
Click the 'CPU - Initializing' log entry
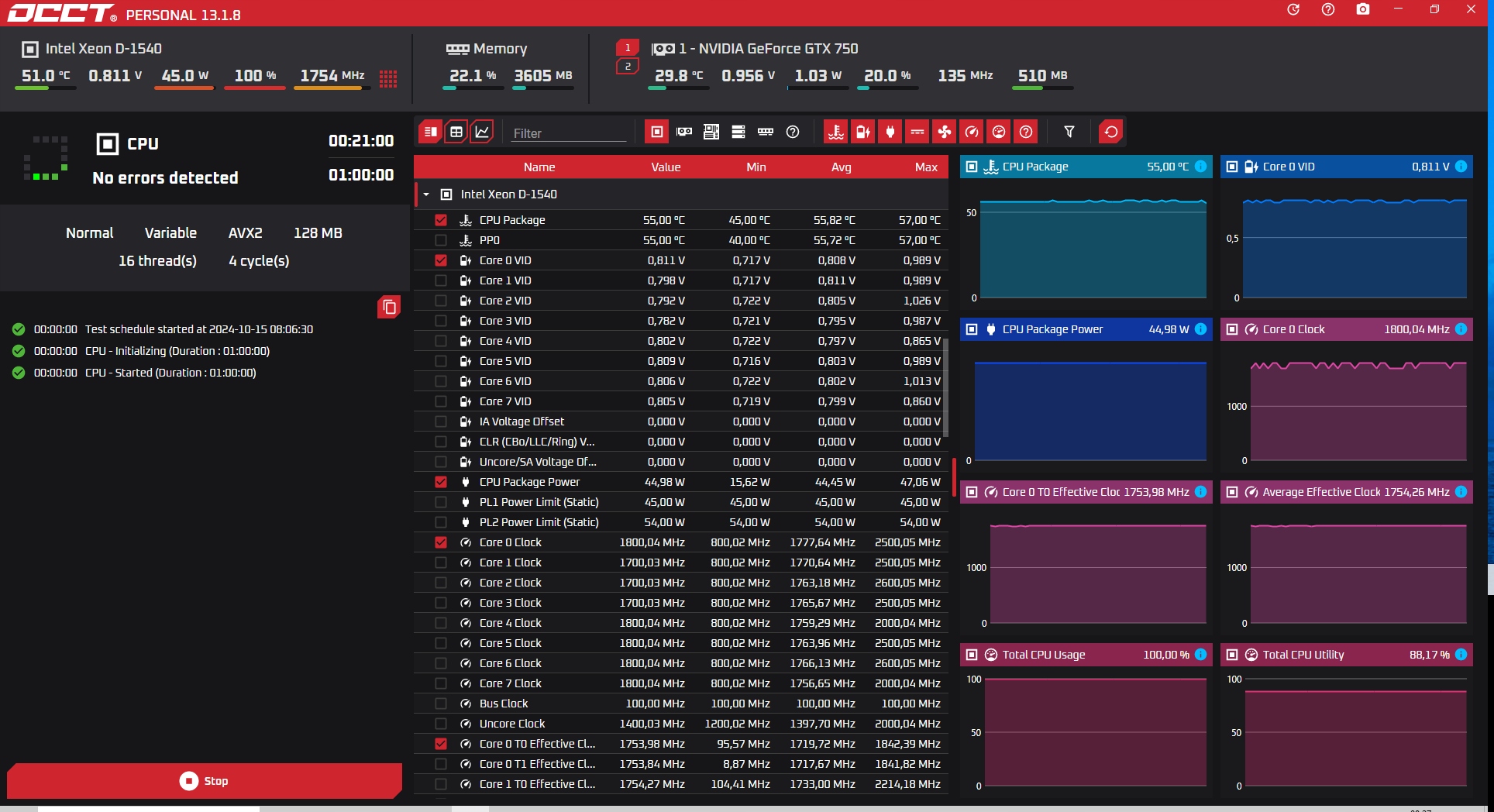[177, 351]
